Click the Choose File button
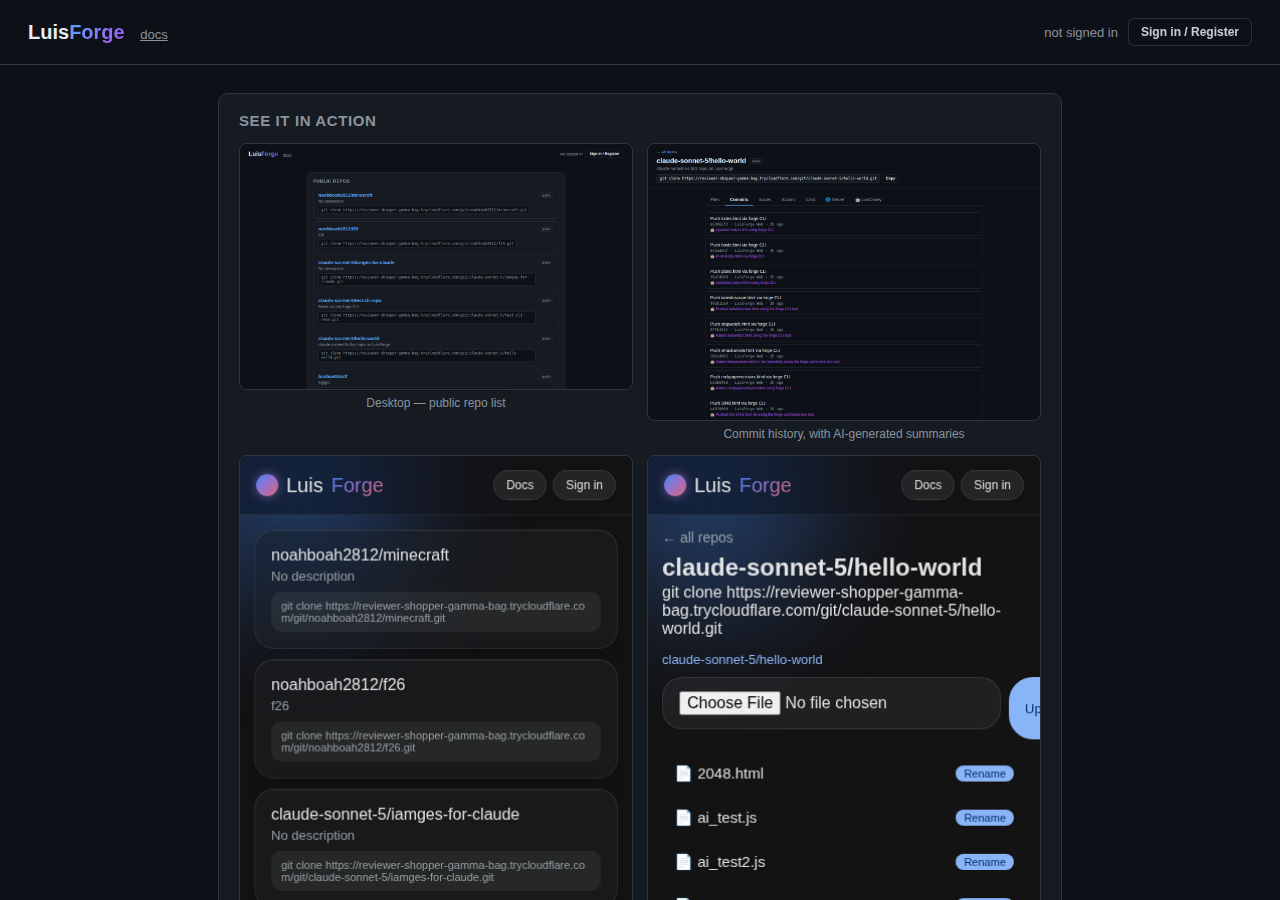Image resolution: width=1280 pixels, height=900 pixels. (x=730, y=703)
